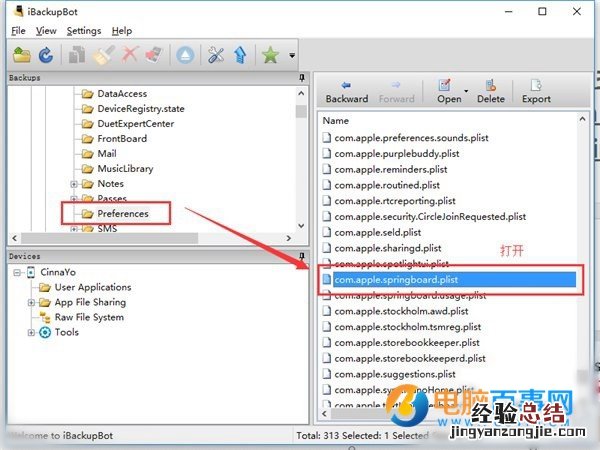The height and width of the screenshot is (450, 600).
Task: Click Backups tree scroll-down arrow
Action: tap(301, 226)
